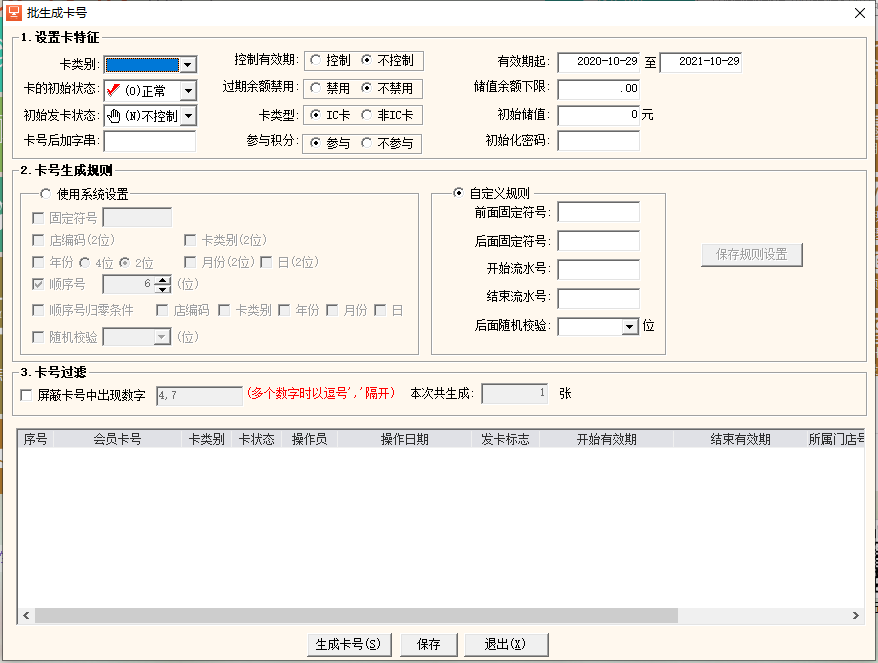Select 不控制 for 控制有效期

pos(387,60)
